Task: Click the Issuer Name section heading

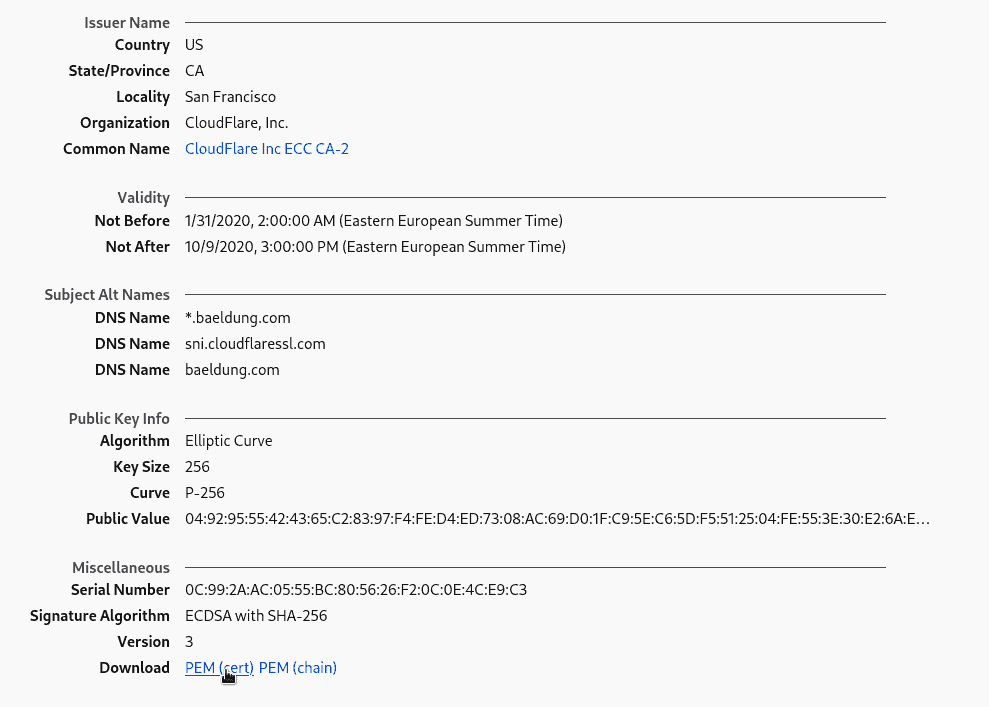Action: coord(127,23)
